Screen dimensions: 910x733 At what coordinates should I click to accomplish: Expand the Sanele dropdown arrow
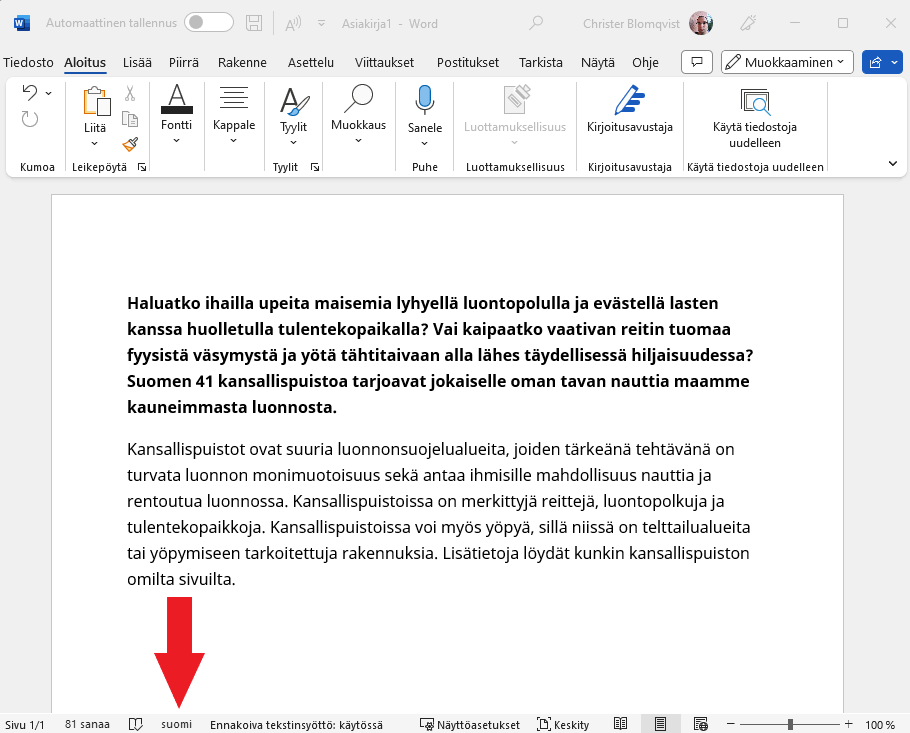click(x=424, y=143)
